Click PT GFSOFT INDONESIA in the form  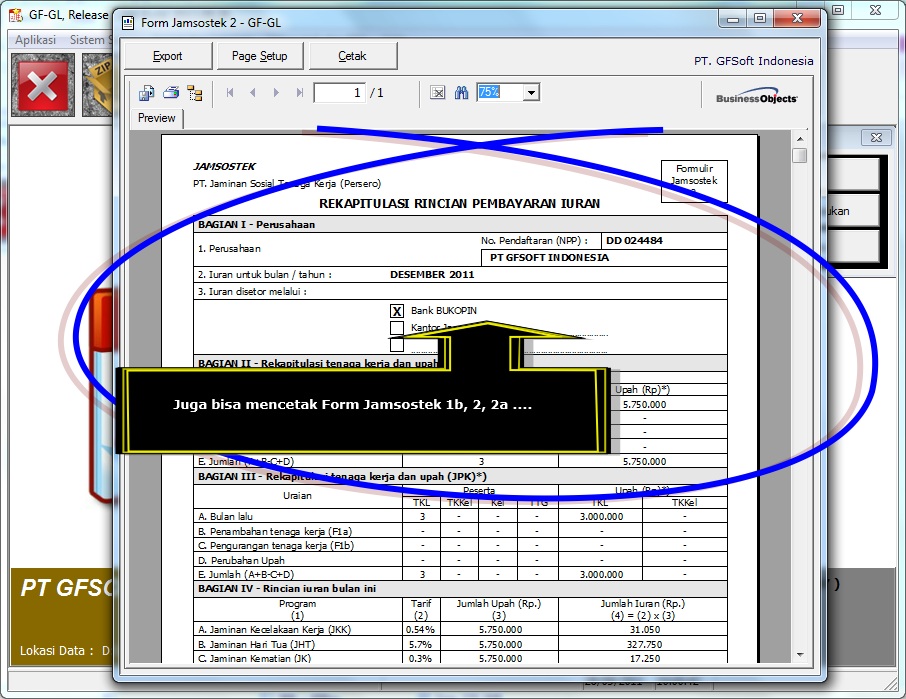point(549,258)
